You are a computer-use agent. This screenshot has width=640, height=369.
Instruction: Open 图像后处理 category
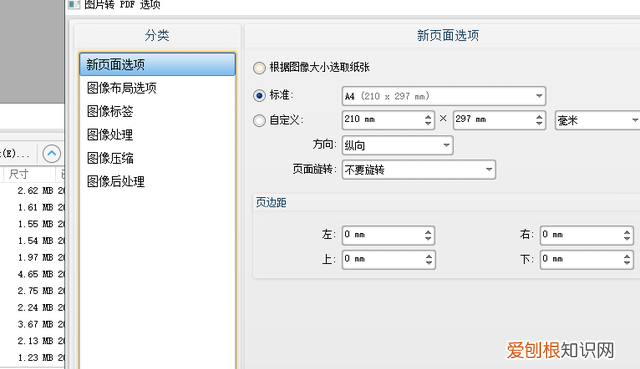coord(158,181)
